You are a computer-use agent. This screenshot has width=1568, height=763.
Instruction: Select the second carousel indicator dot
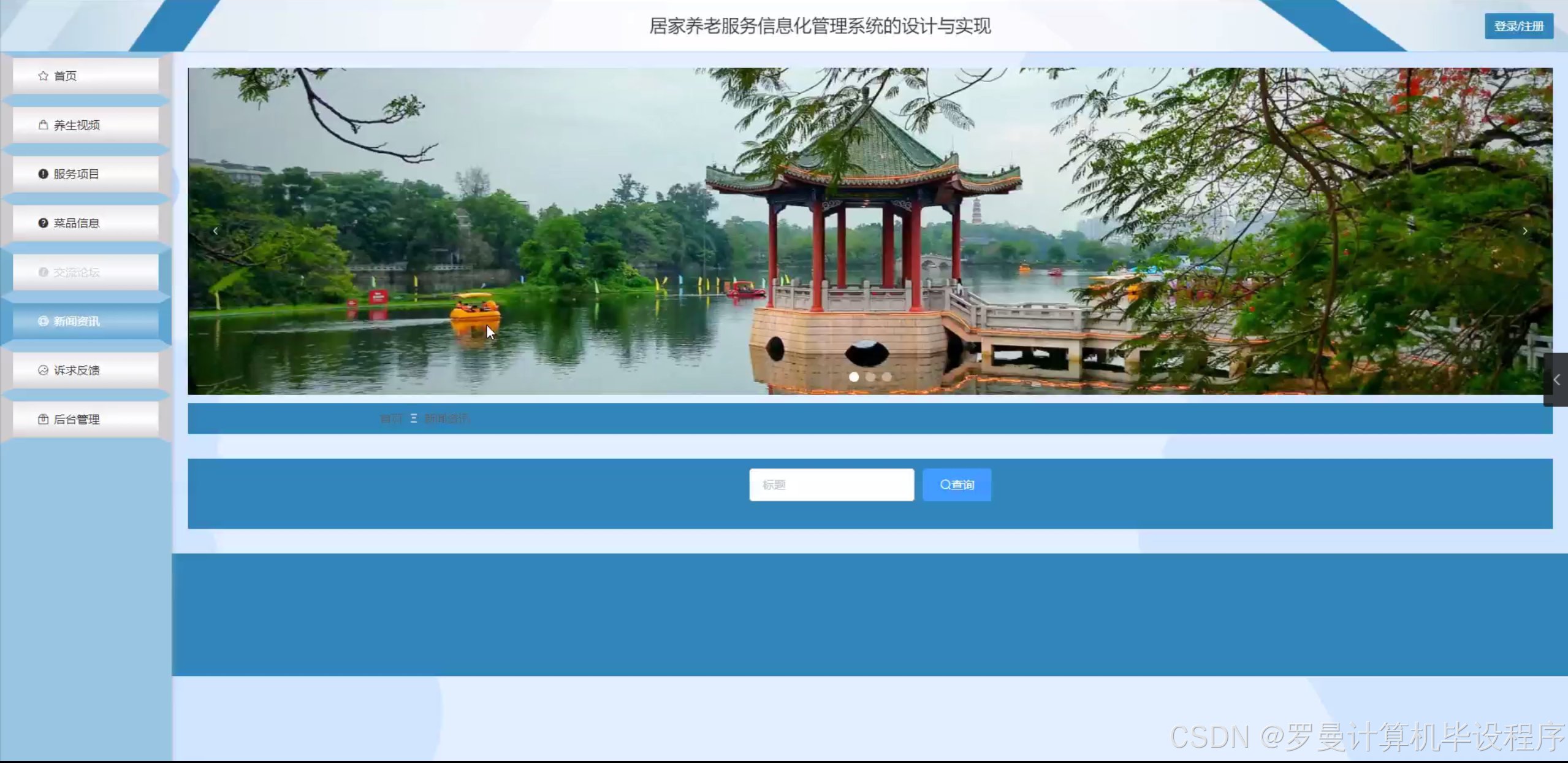tap(870, 377)
